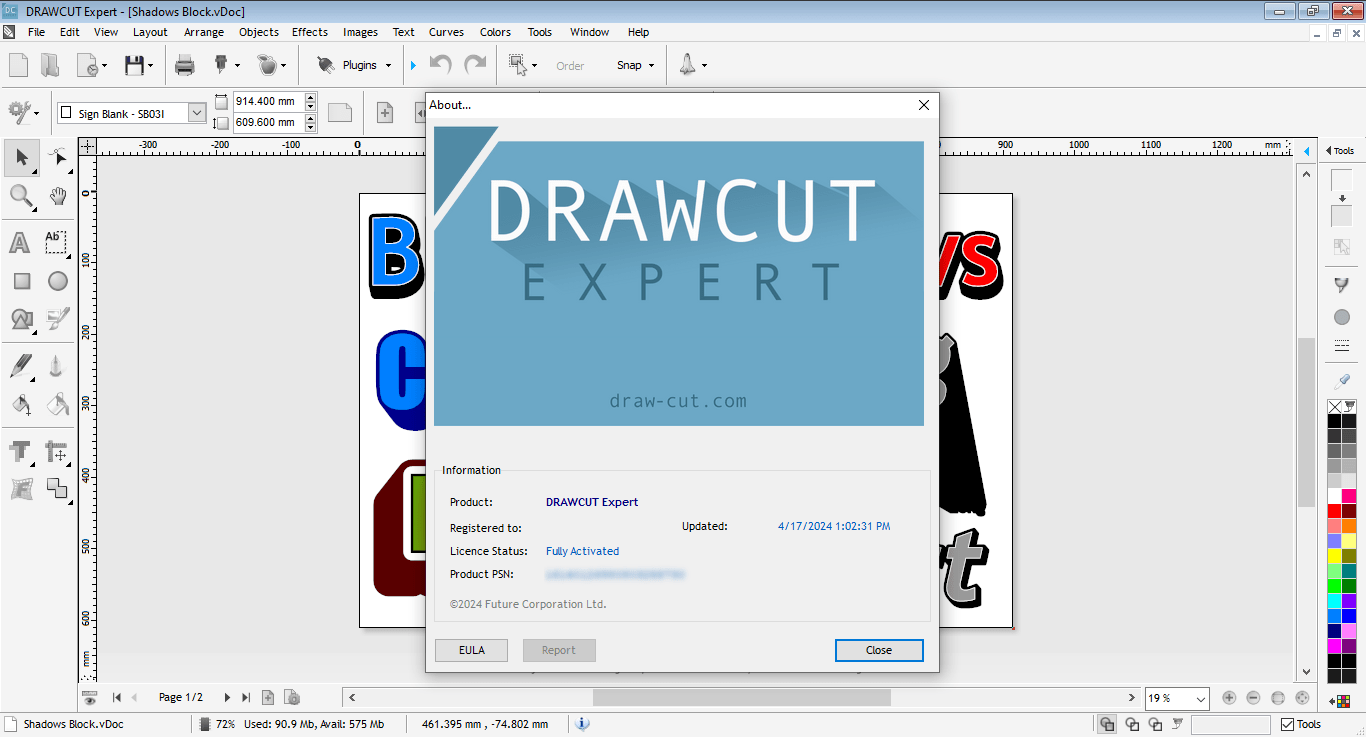Screen dimensions: 1366x737
Task: Click the Zoom in plus icon
Action: pyautogui.click(x=1229, y=698)
